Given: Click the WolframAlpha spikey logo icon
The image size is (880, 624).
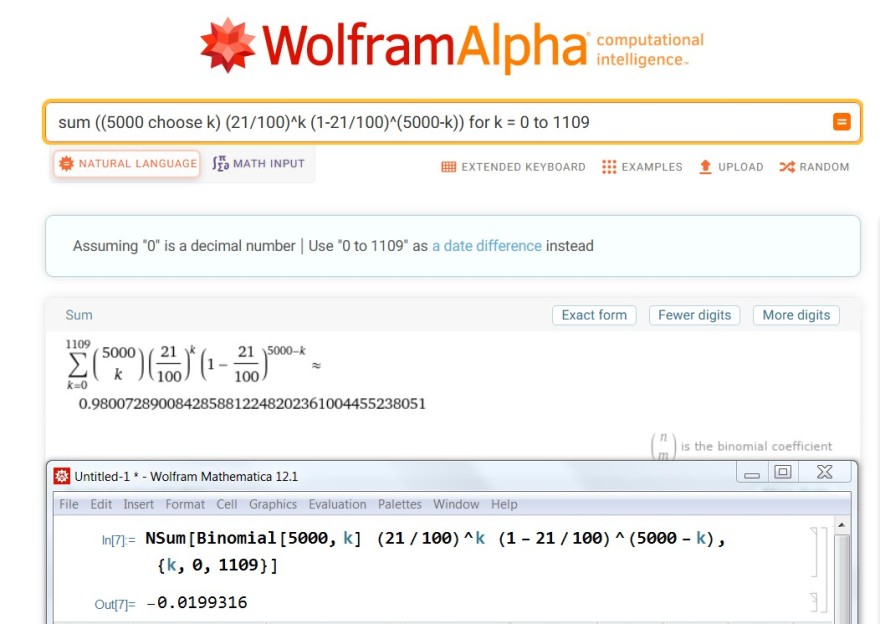Looking at the screenshot, I should pos(227,45).
